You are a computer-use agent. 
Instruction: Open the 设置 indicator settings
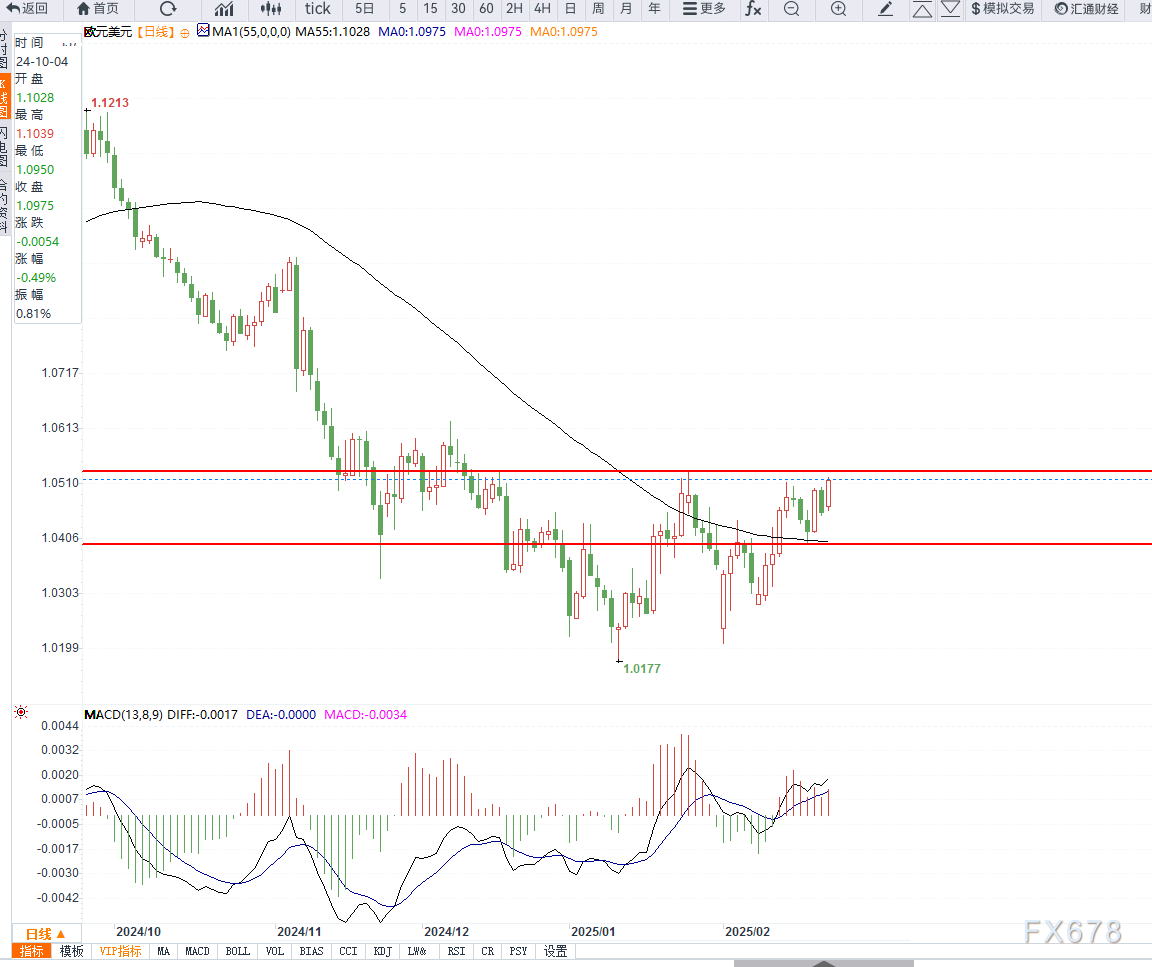tap(555, 951)
